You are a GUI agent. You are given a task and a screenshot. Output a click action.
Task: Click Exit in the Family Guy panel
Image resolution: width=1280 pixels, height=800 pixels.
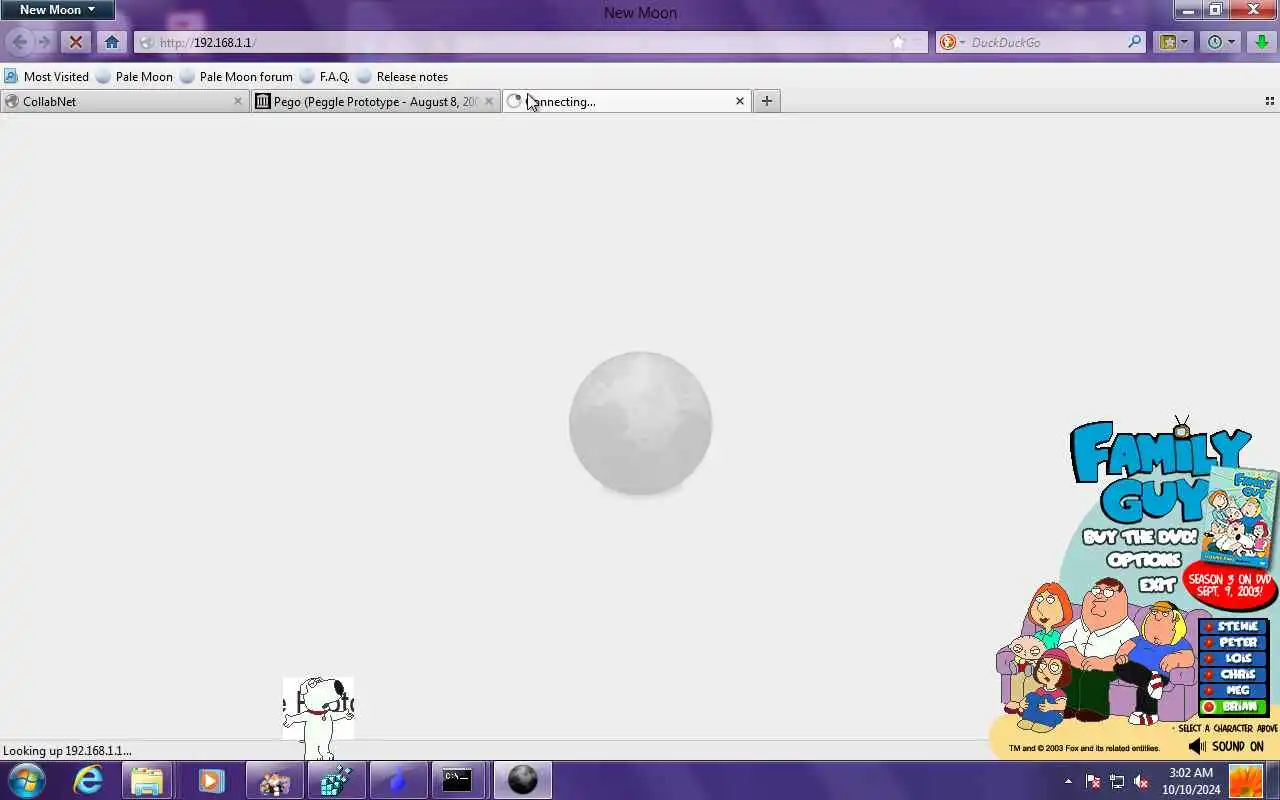1157,585
